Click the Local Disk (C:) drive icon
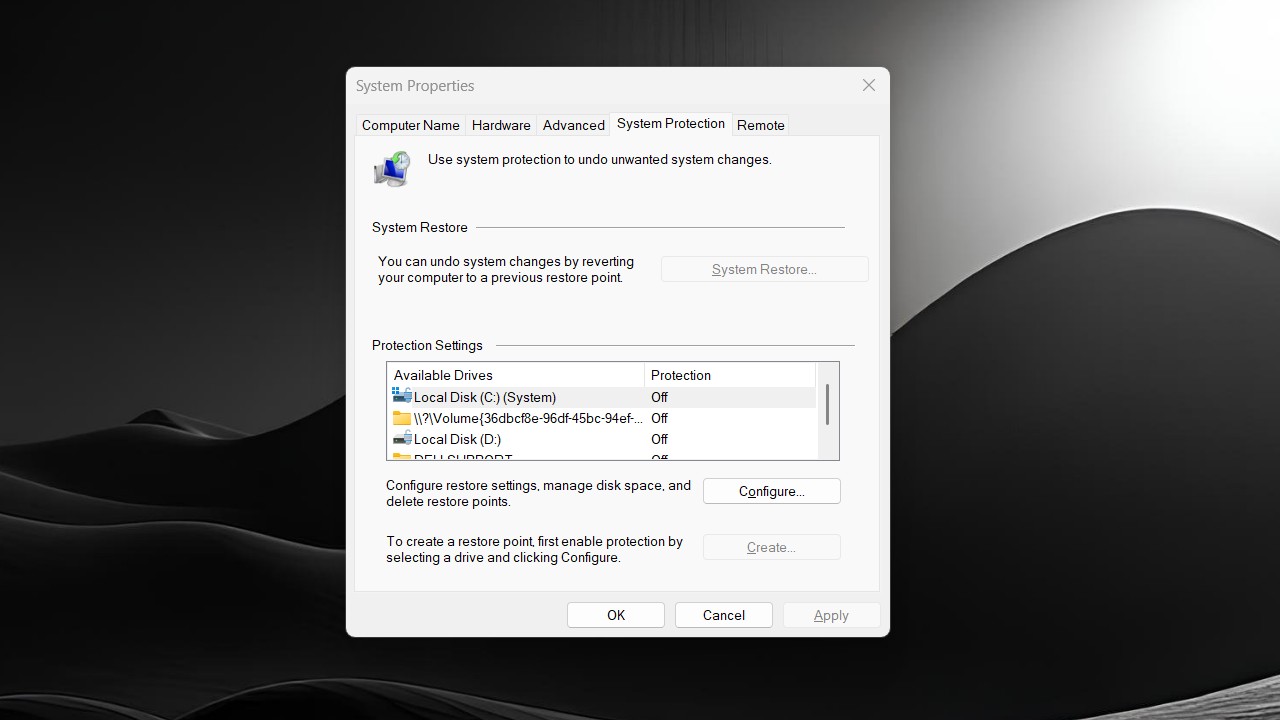This screenshot has height=720, width=1280. 402,397
